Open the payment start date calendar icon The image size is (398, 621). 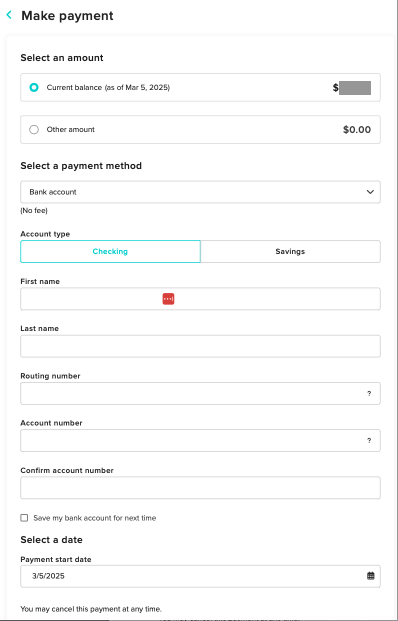pos(371,576)
